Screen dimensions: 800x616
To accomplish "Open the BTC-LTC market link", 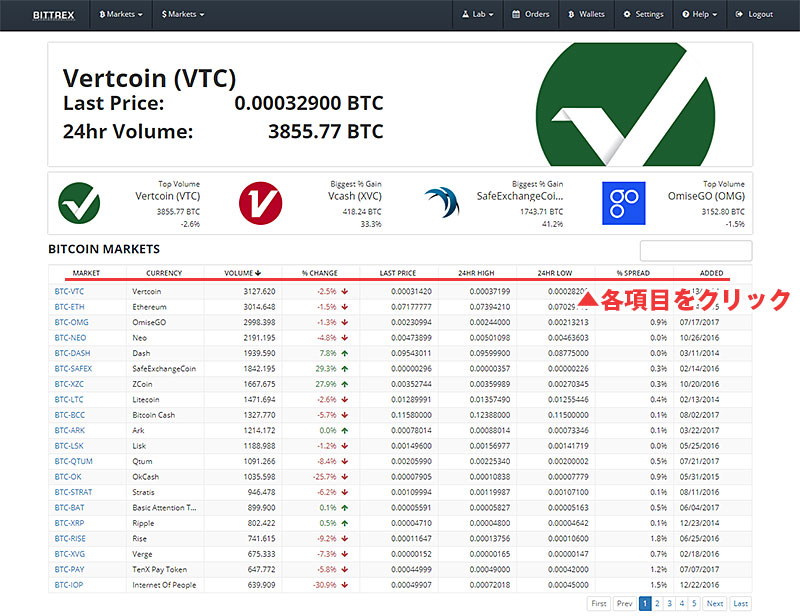I will coord(69,400).
